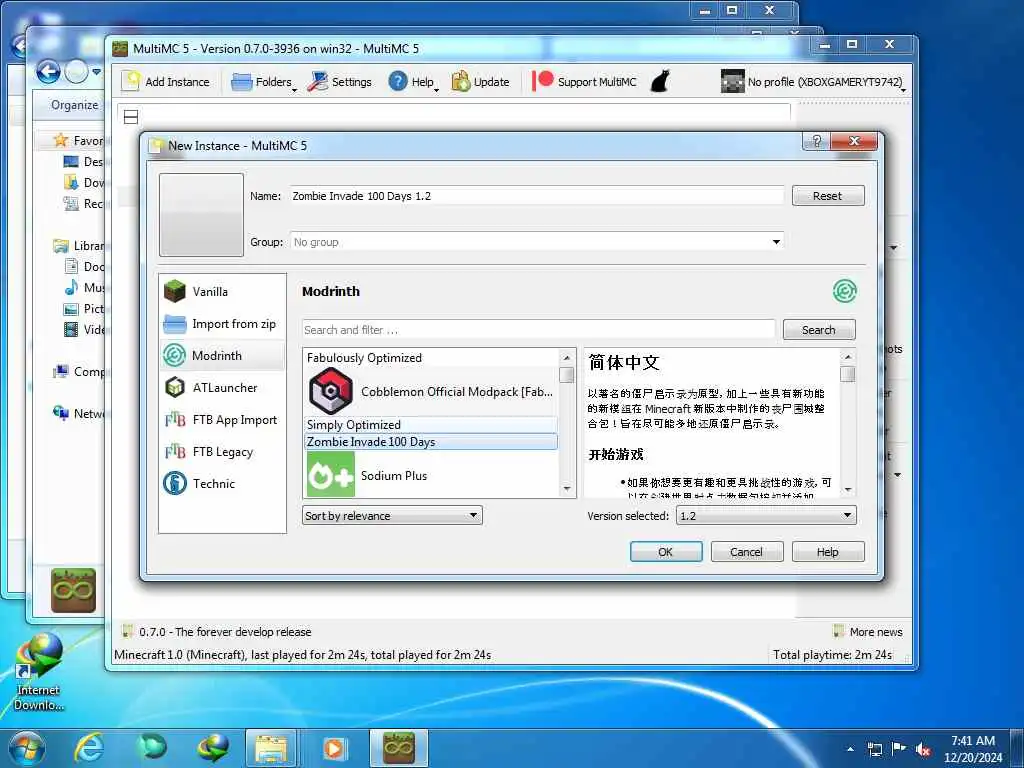The height and width of the screenshot is (768, 1024).
Task: Open the No profile account dropdown
Action: point(814,82)
